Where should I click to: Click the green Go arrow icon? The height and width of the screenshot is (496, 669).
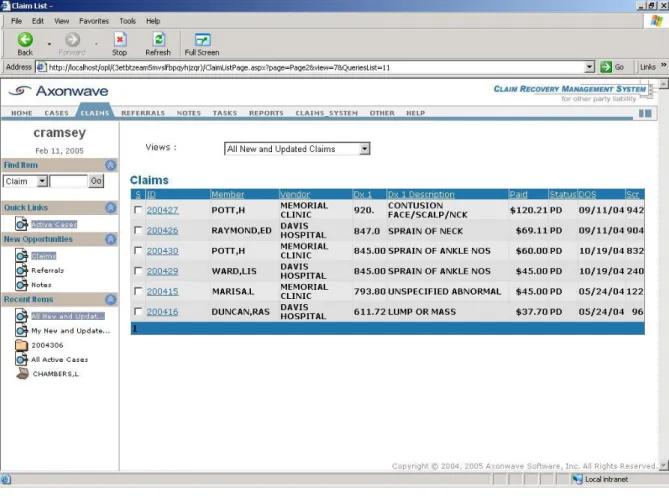pos(606,67)
